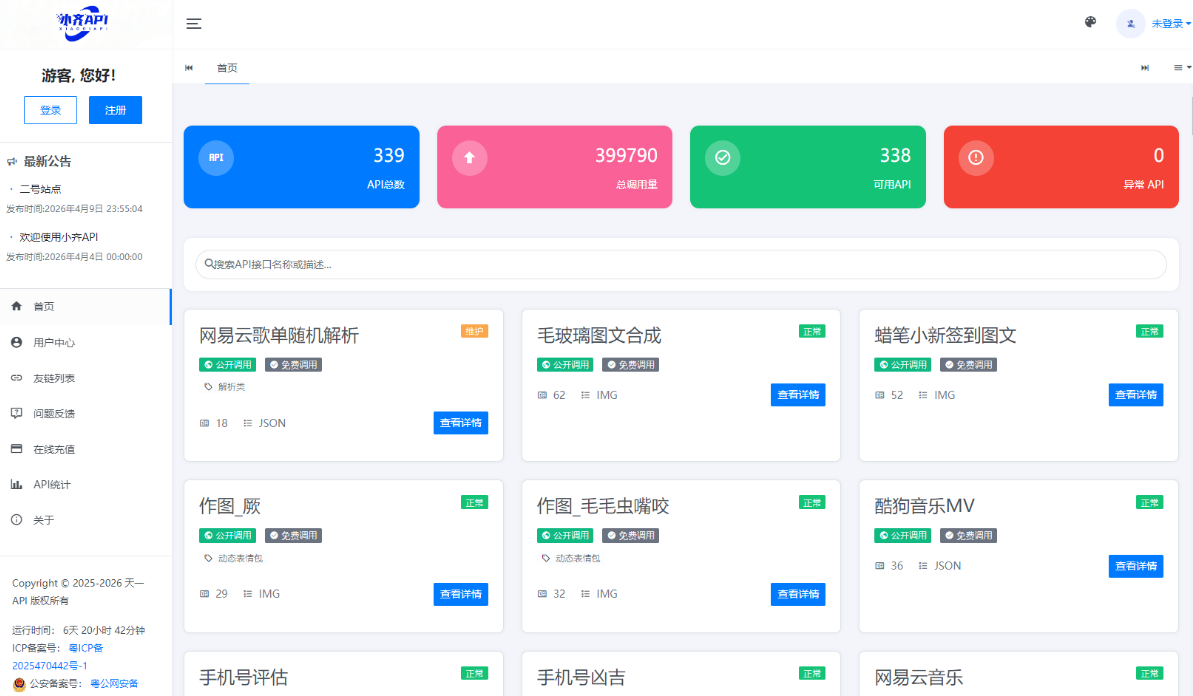The width and height of the screenshot is (1193, 696).
Task: Open 在线充值 in sidebar
Action: 85,449
